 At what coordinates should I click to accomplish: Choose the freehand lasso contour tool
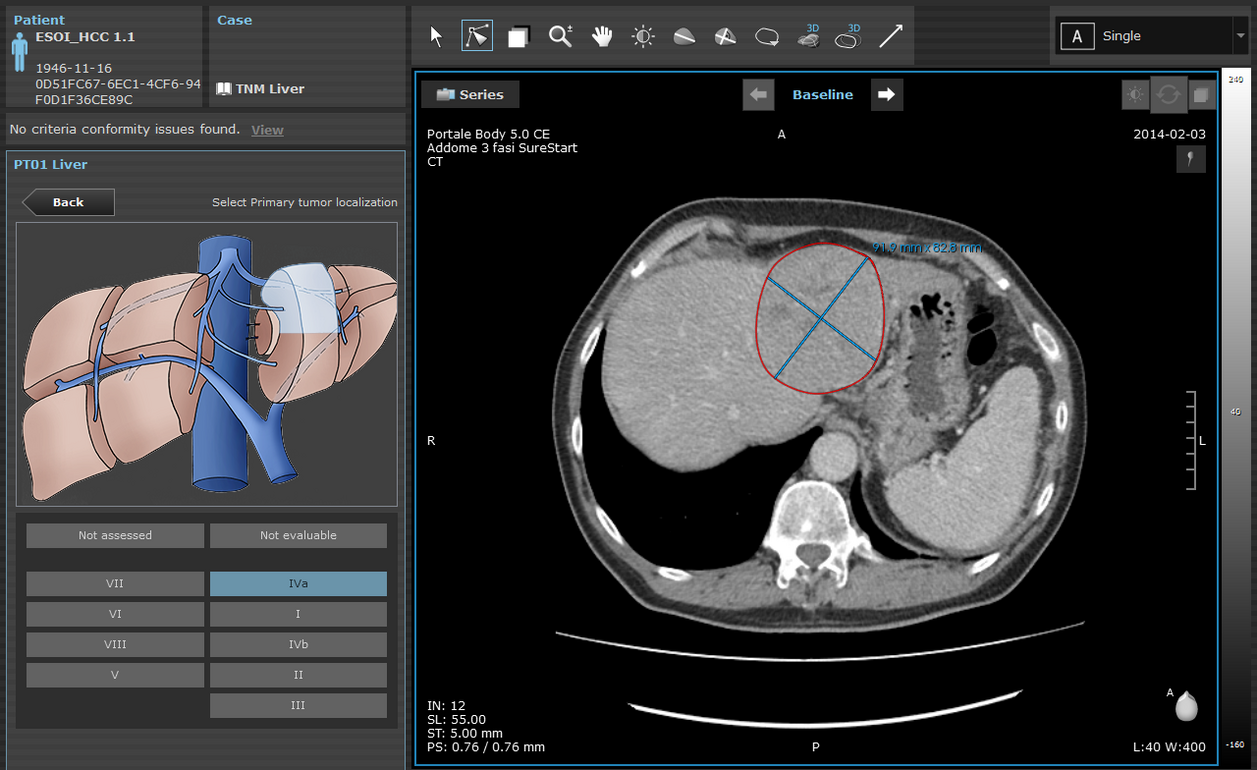767,37
